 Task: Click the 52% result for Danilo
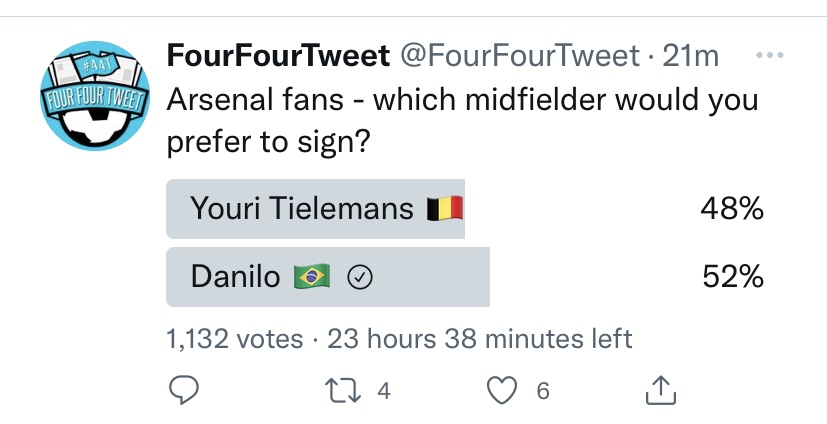(733, 277)
